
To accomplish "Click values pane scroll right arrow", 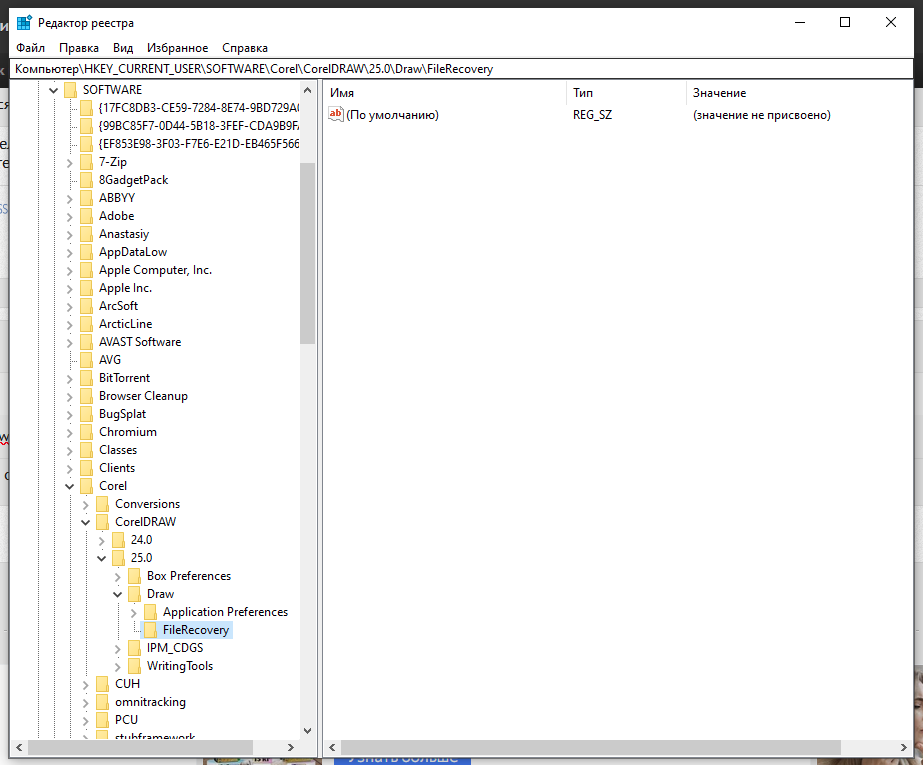I will [x=904, y=747].
